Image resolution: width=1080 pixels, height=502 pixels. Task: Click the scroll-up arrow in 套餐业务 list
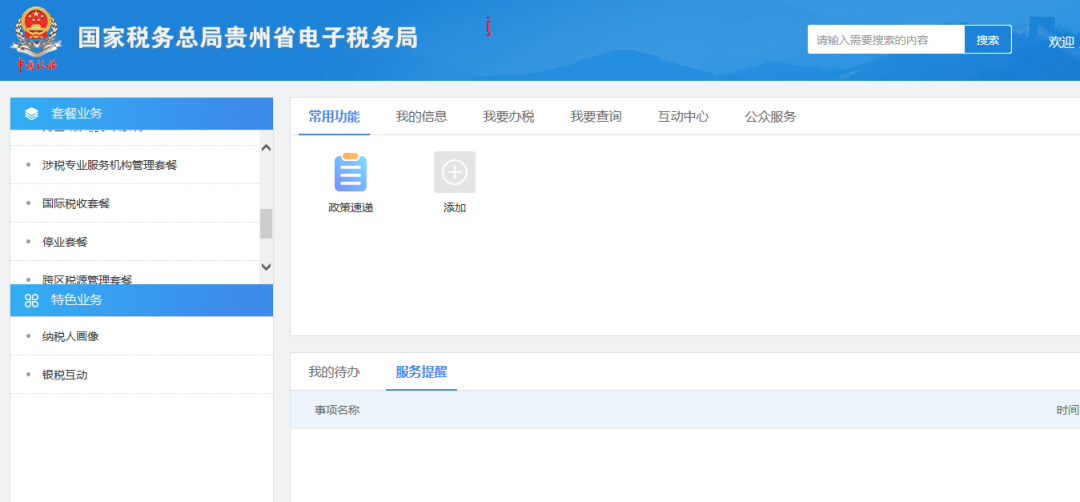tap(267, 147)
